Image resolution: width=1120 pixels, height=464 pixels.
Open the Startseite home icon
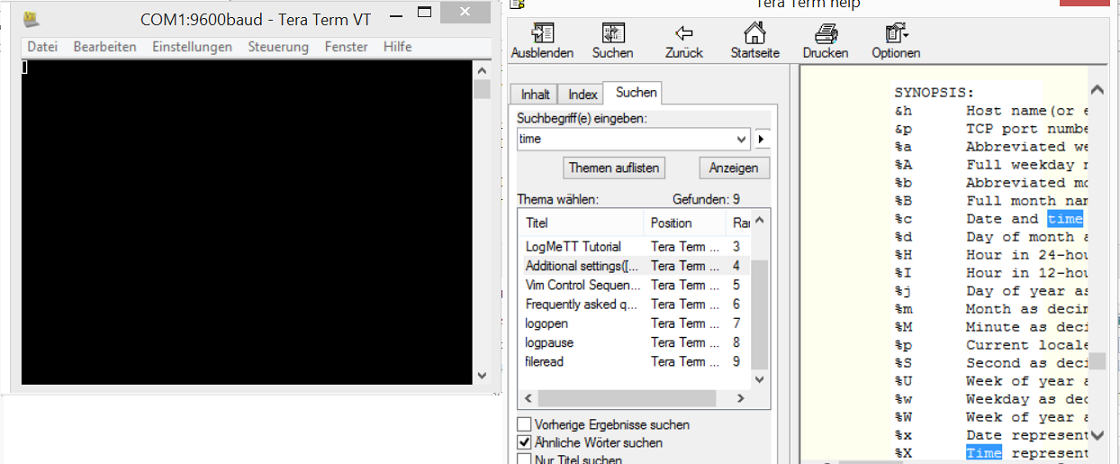[x=754, y=34]
